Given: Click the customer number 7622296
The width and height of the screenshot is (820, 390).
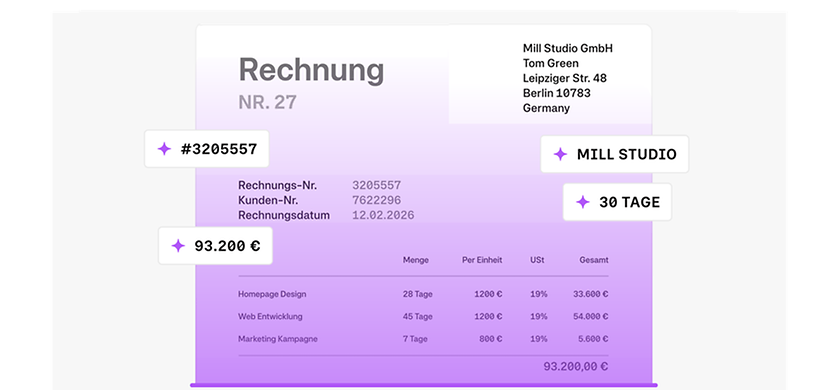Looking at the screenshot, I should (377, 200).
